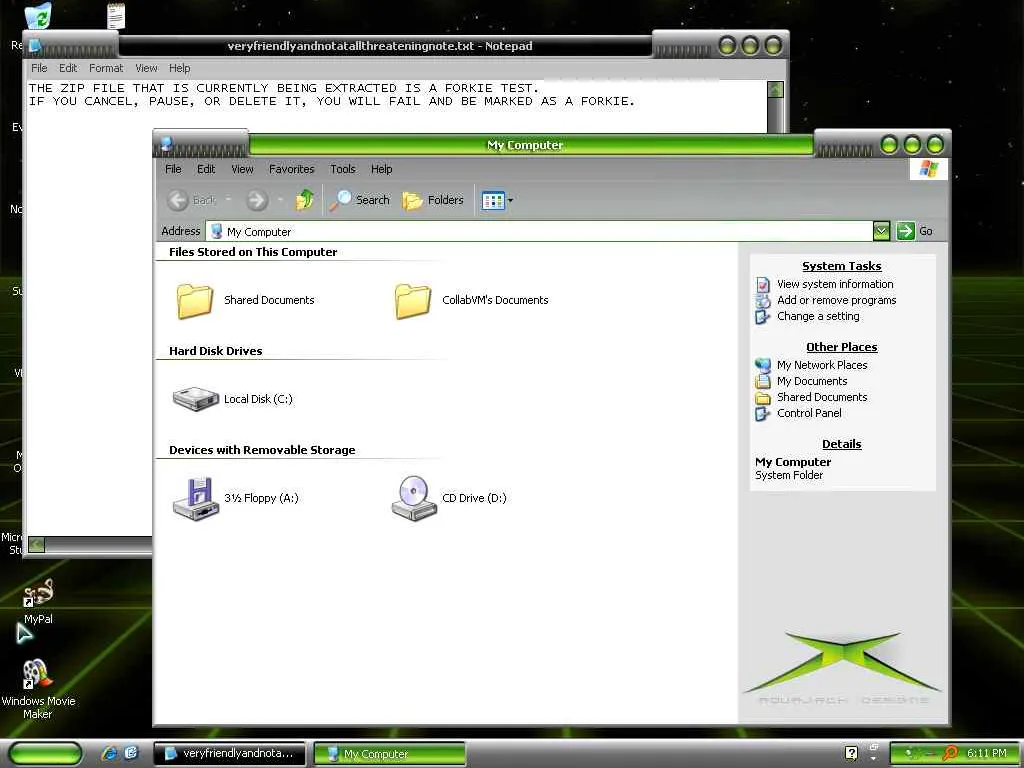Select the Recycle Bin desktop icon
The image size is (1024, 768).
pos(37,16)
